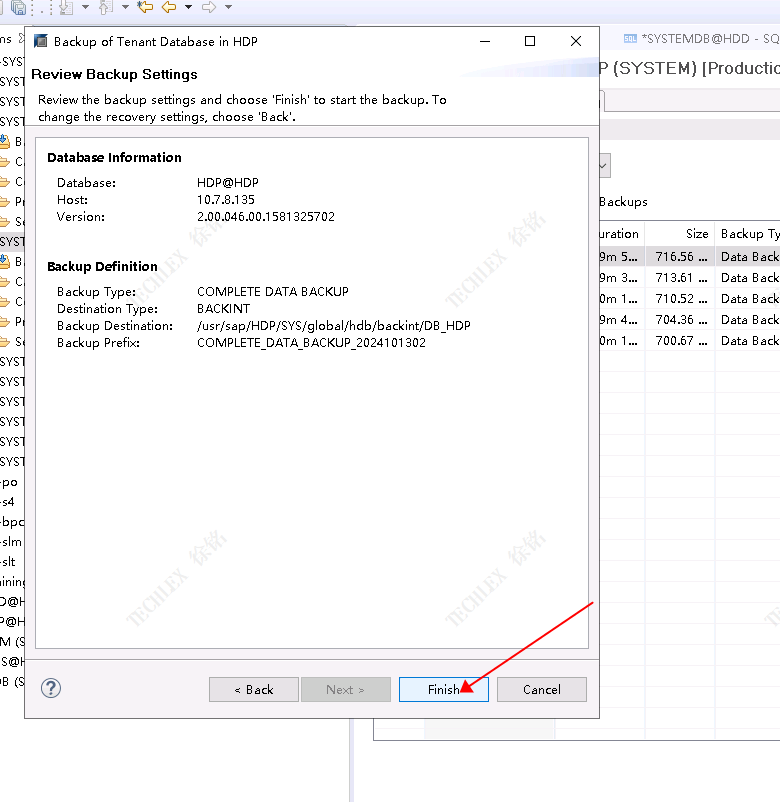Open the combo box above the Backups list

click(x=604, y=165)
